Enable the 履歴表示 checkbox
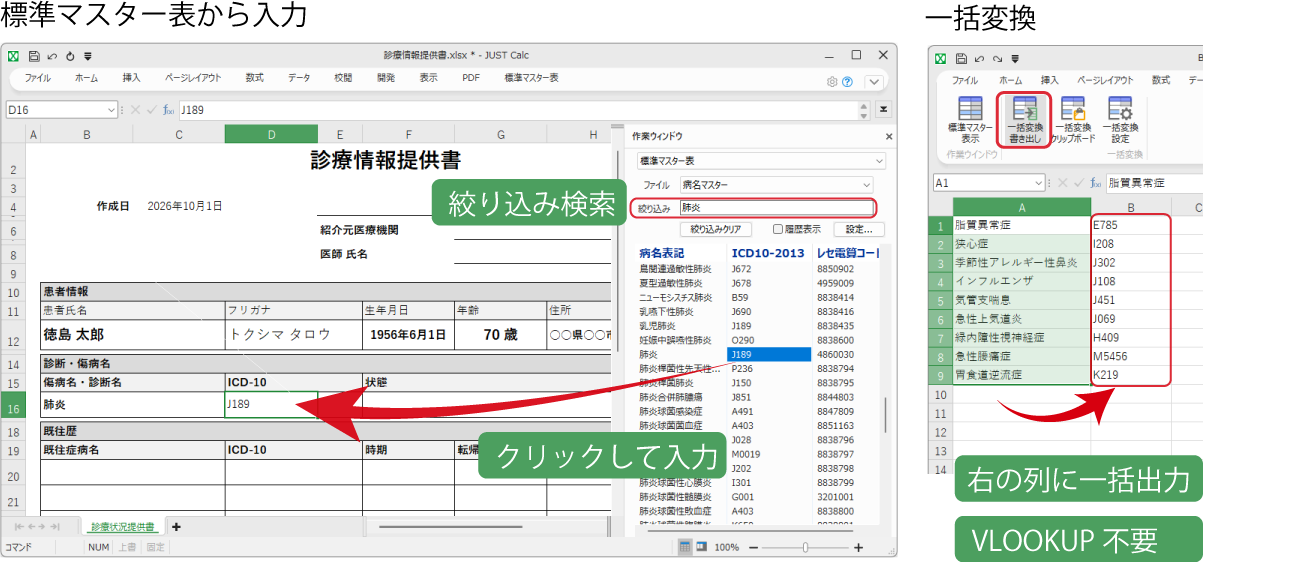1305x562 pixels. (x=778, y=229)
